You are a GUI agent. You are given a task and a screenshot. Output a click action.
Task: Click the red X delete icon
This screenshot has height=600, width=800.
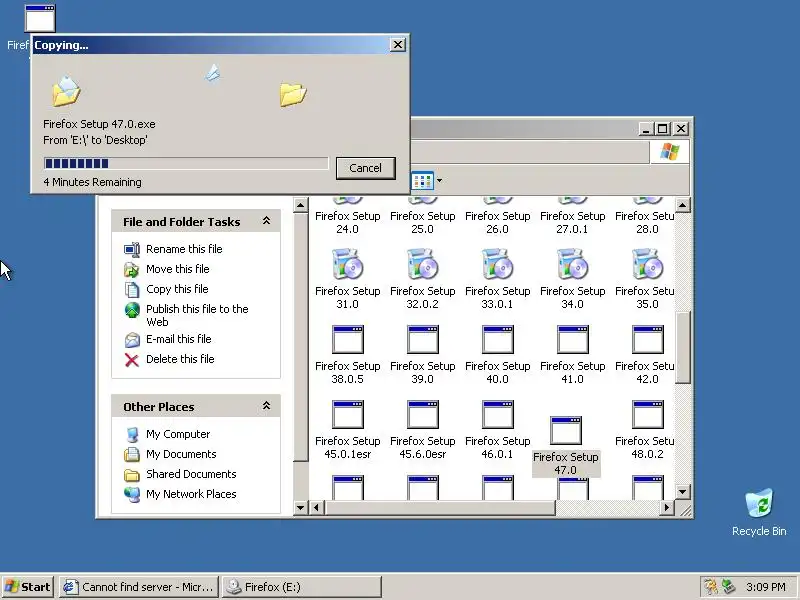click(132, 360)
